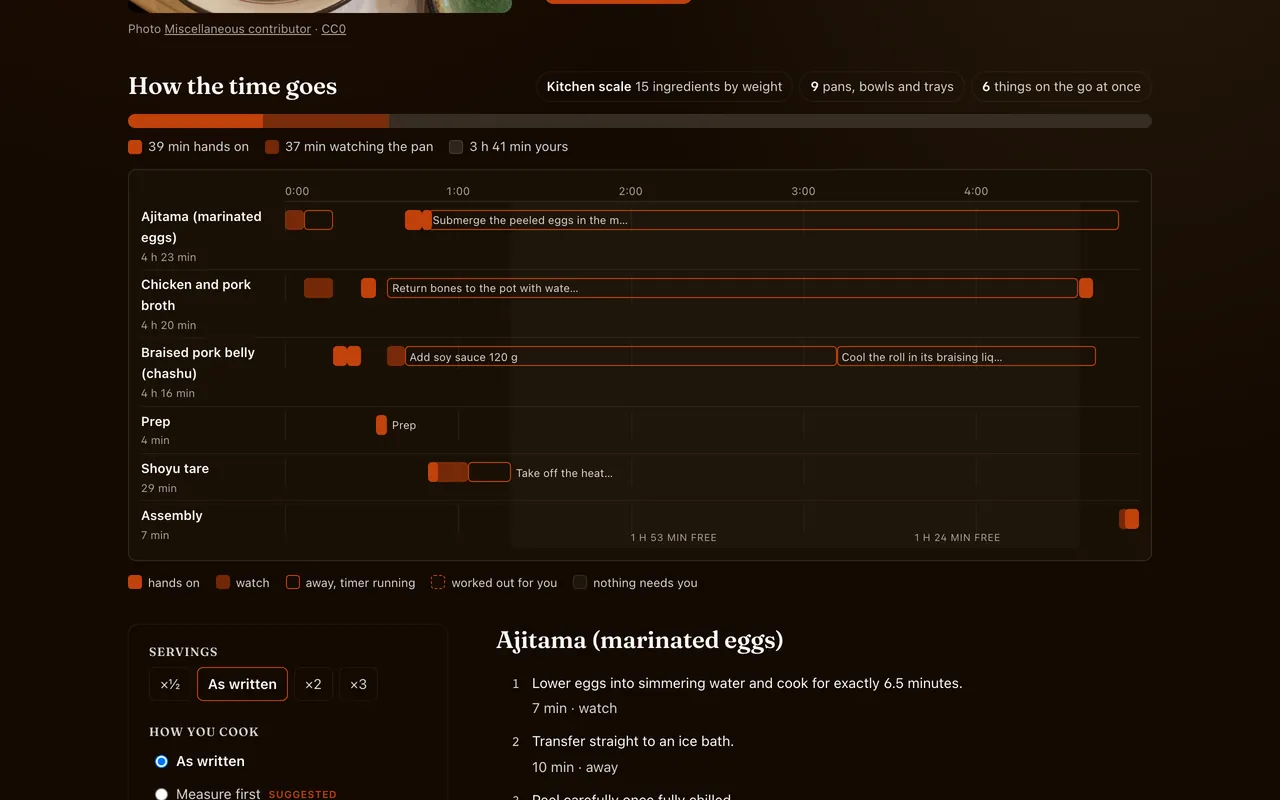
Task: Open the Miscellaneous contributor photo credit link
Action: click(x=237, y=29)
